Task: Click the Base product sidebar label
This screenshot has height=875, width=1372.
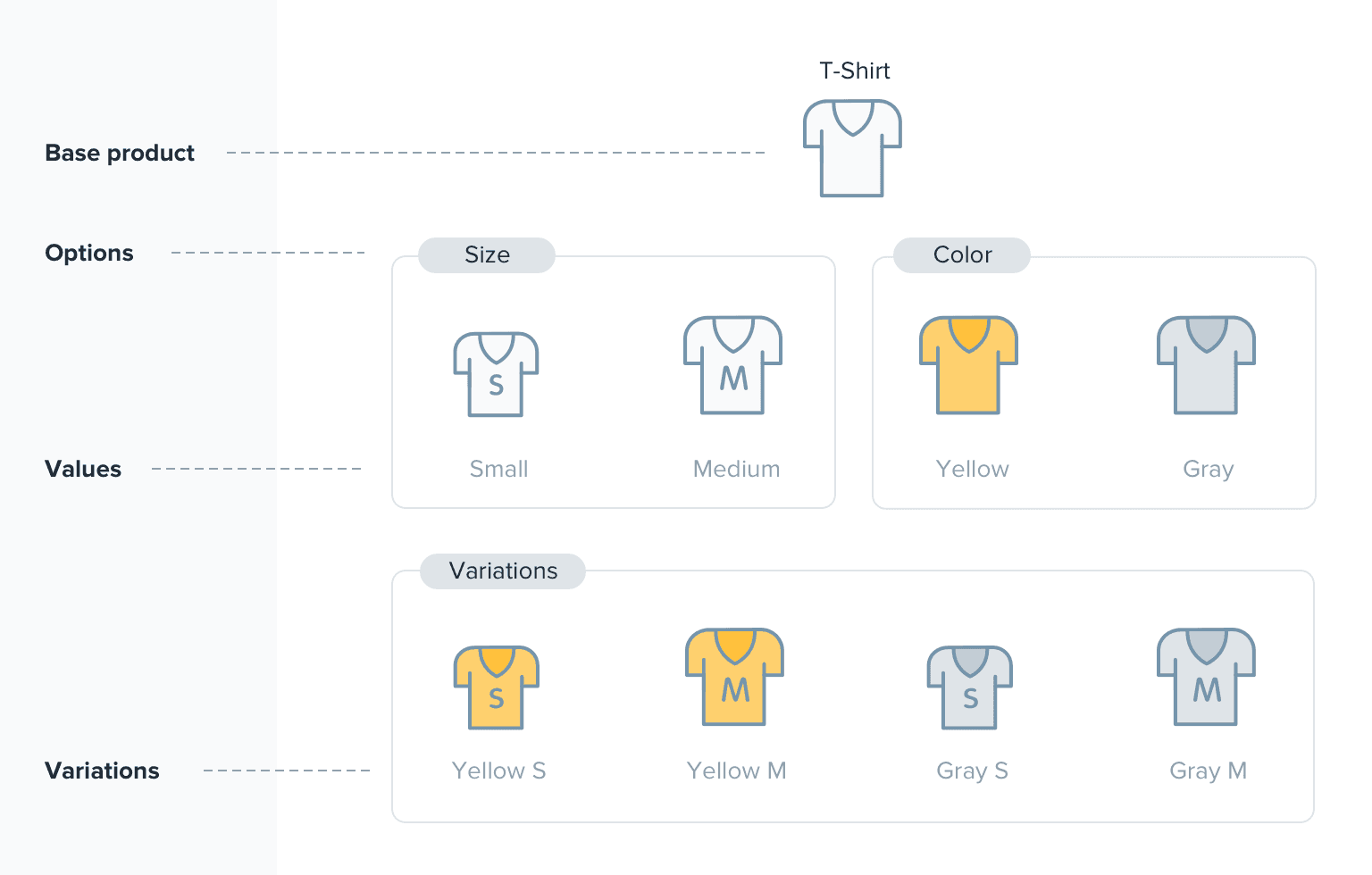Action: 120,153
